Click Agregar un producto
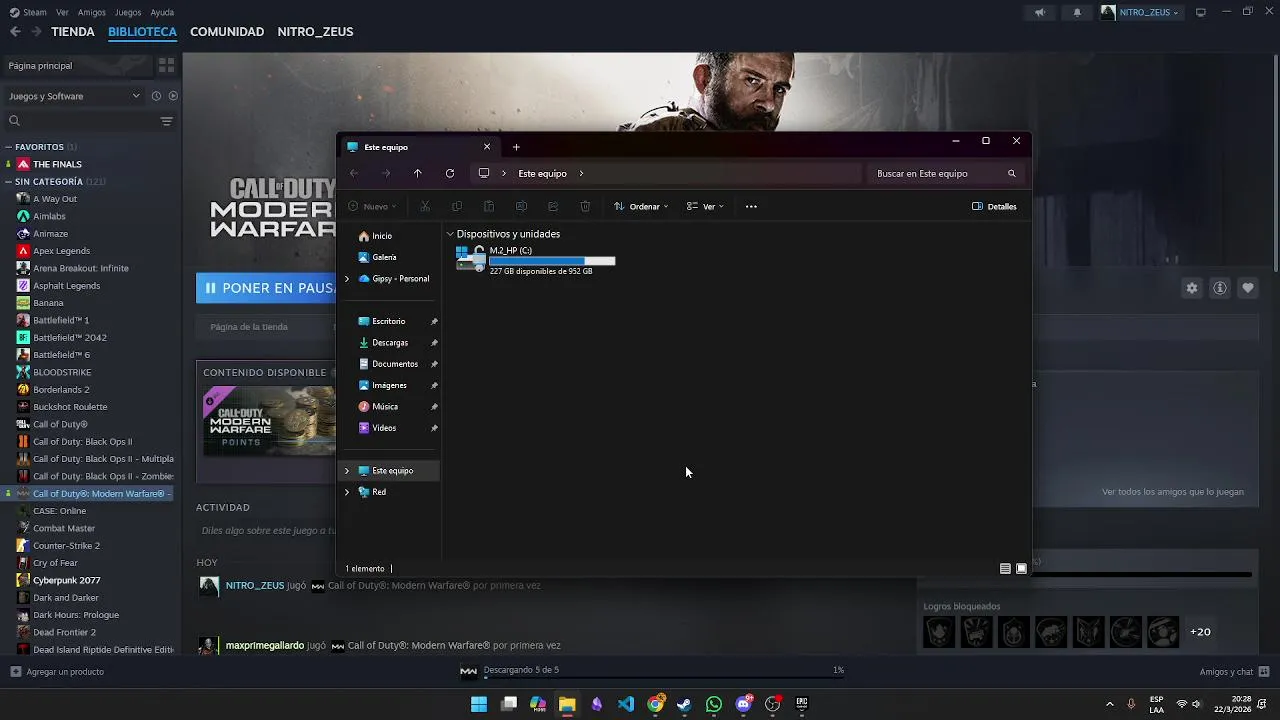1280x720 pixels. click(x=57, y=672)
